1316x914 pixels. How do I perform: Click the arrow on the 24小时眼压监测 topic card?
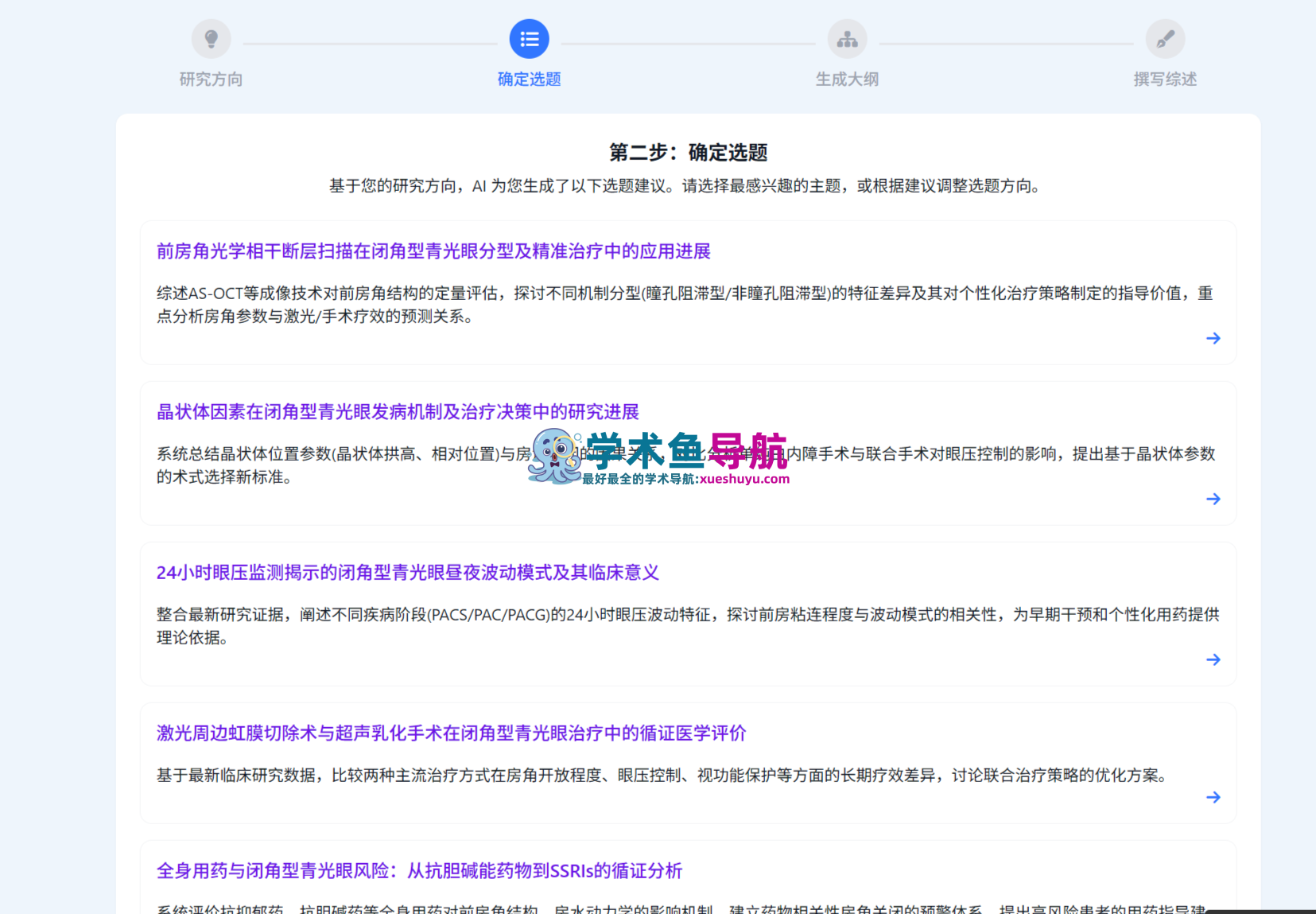point(1213,659)
